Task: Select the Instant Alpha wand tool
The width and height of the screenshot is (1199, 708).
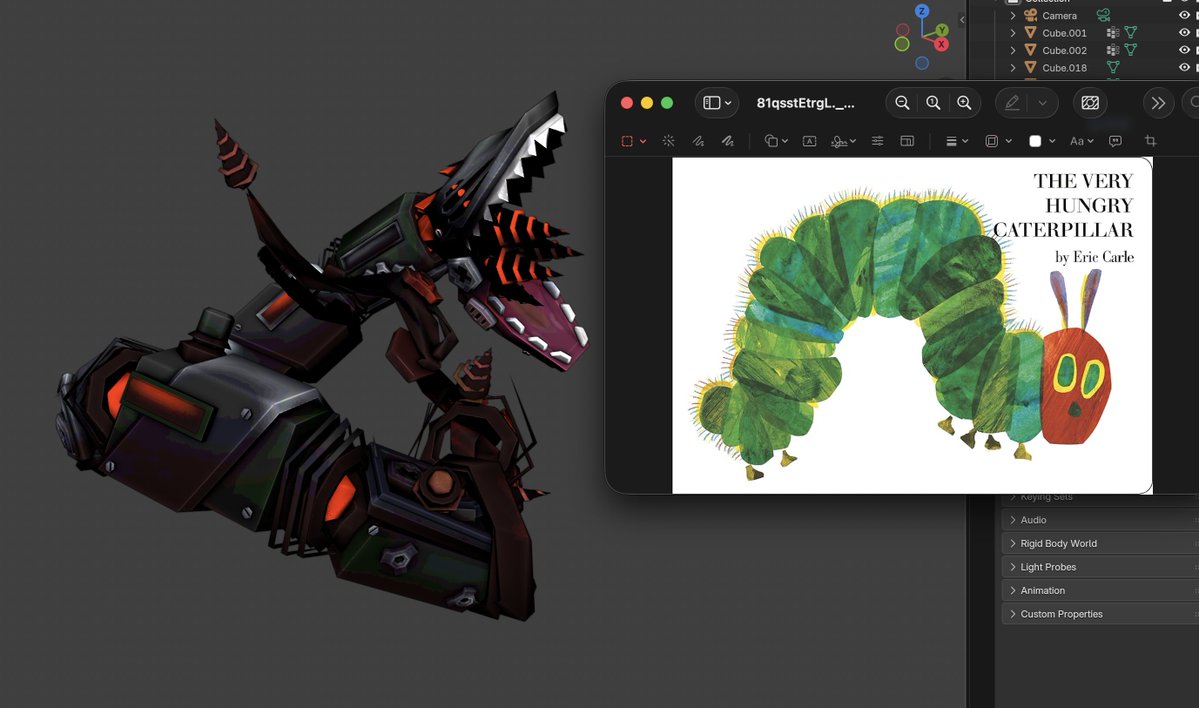Action: (x=668, y=141)
